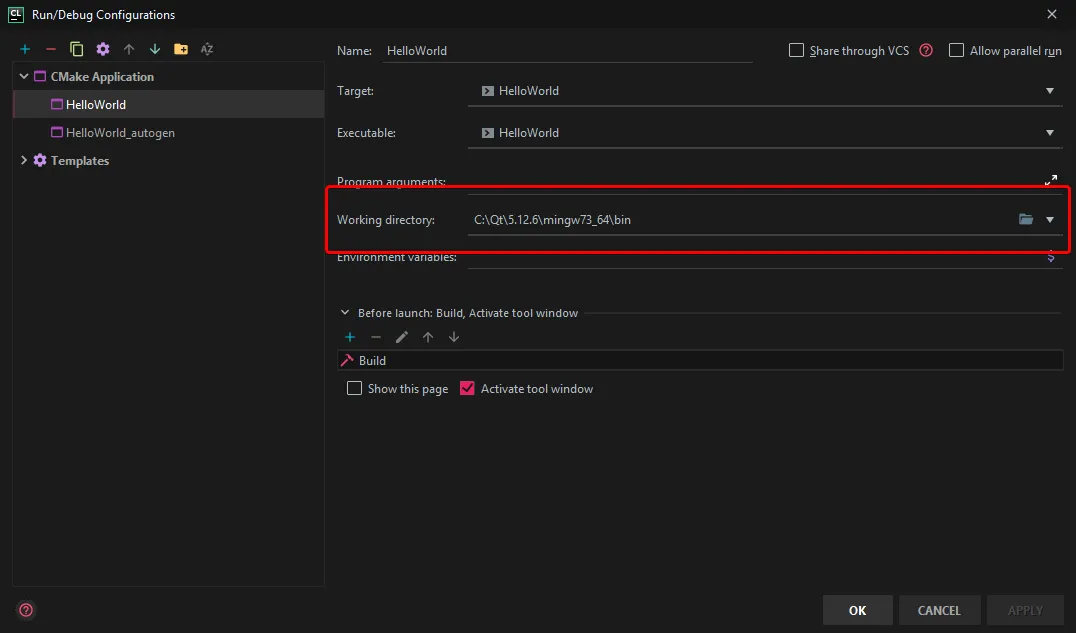Create new folder for configurations
The width and height of the screenshot is (1076, 633).
coord(181,49)
